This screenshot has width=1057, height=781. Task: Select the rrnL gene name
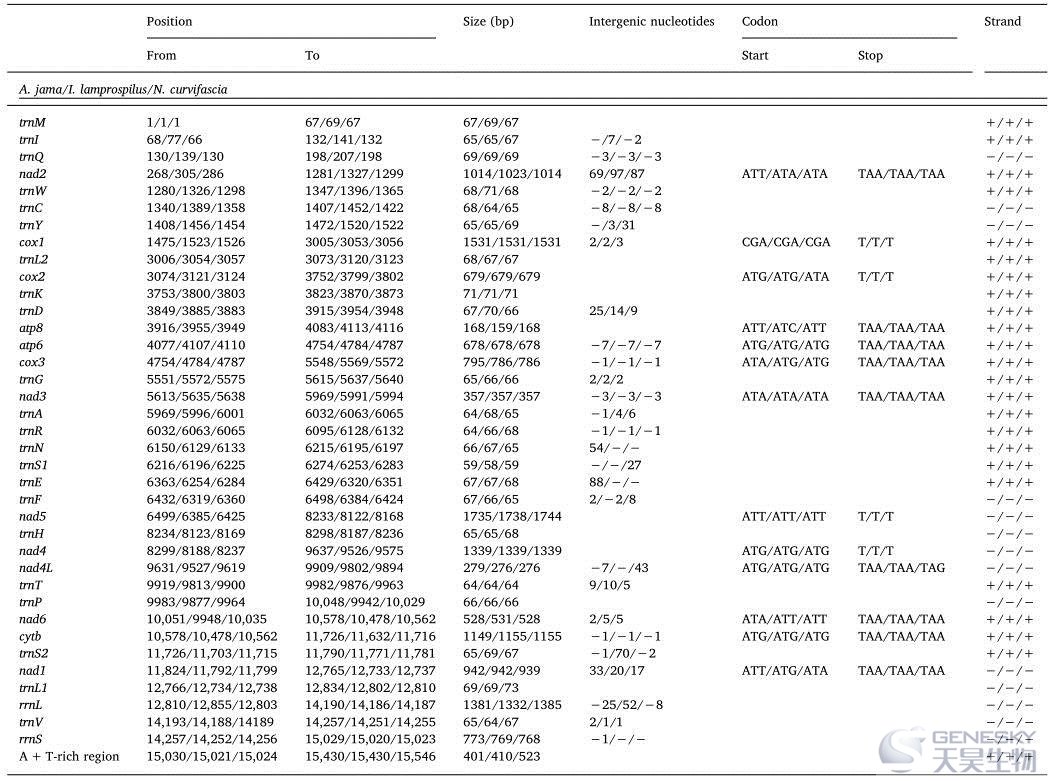pos(30,705)
